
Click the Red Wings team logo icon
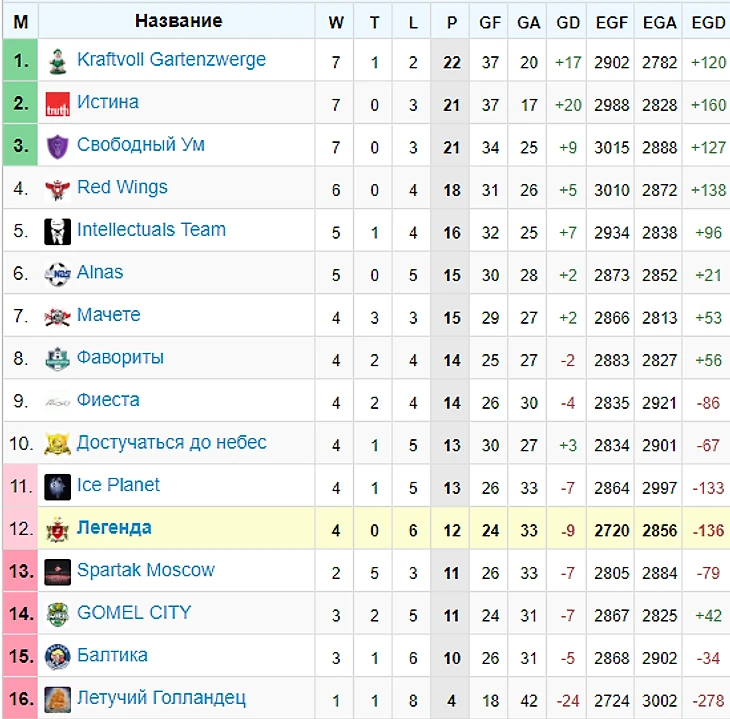57,189
